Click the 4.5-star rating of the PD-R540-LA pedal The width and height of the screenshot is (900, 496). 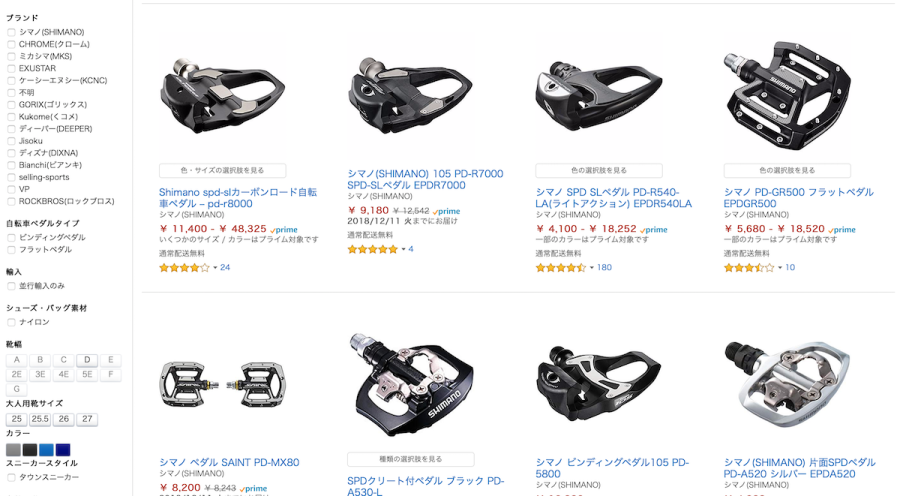560,268
